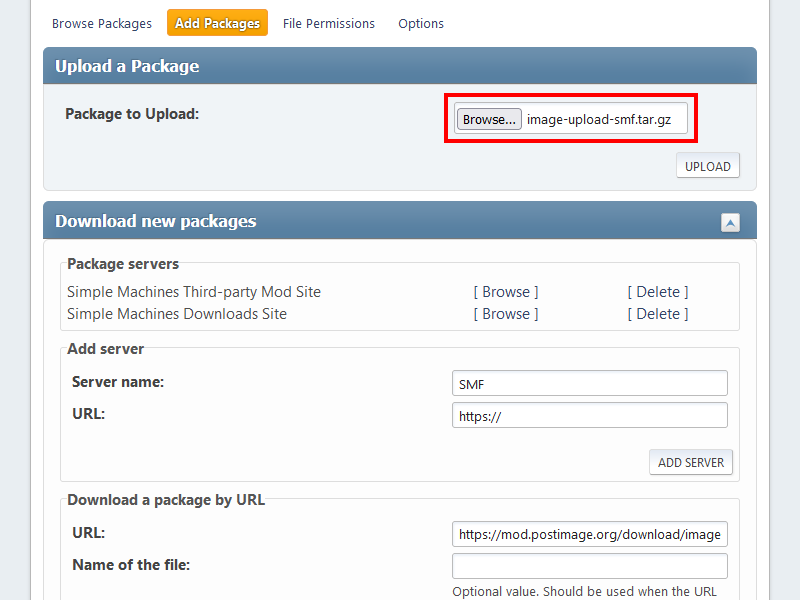Go to the Options tab

[x=421, y=23]
